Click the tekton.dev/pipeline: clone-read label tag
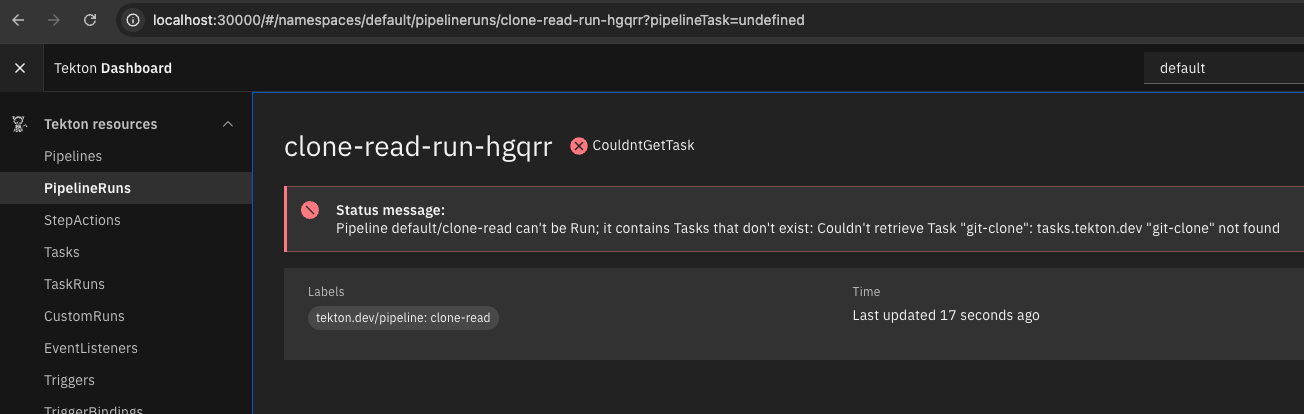 point(403,317)
